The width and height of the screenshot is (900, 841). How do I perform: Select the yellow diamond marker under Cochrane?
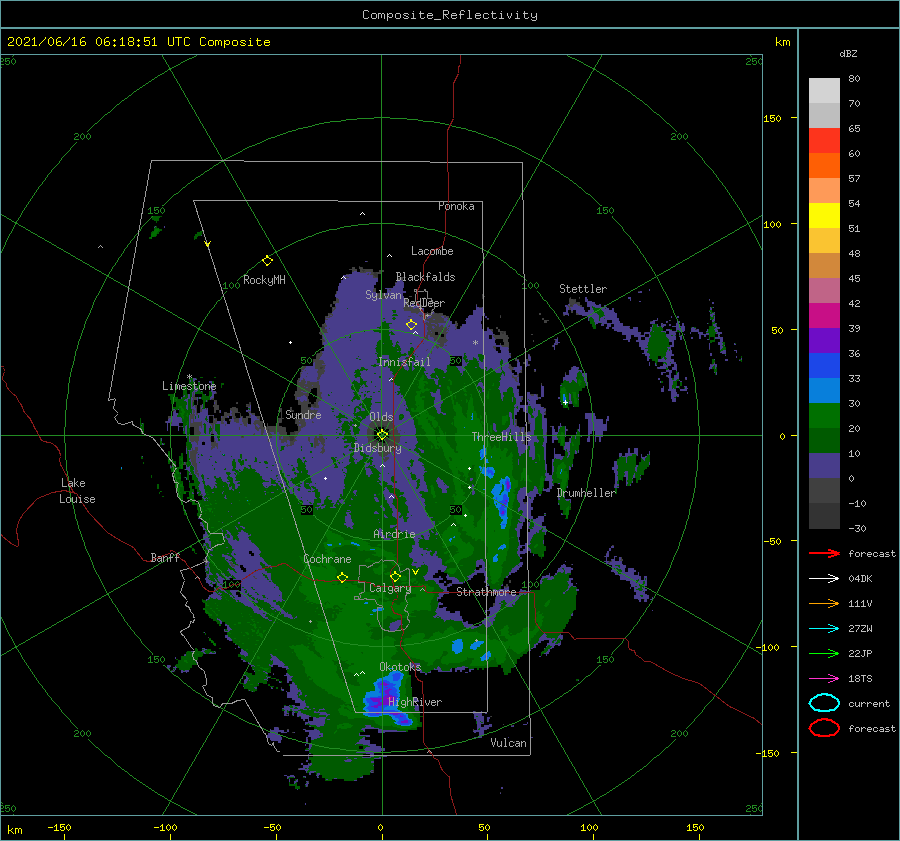[343, 577]
